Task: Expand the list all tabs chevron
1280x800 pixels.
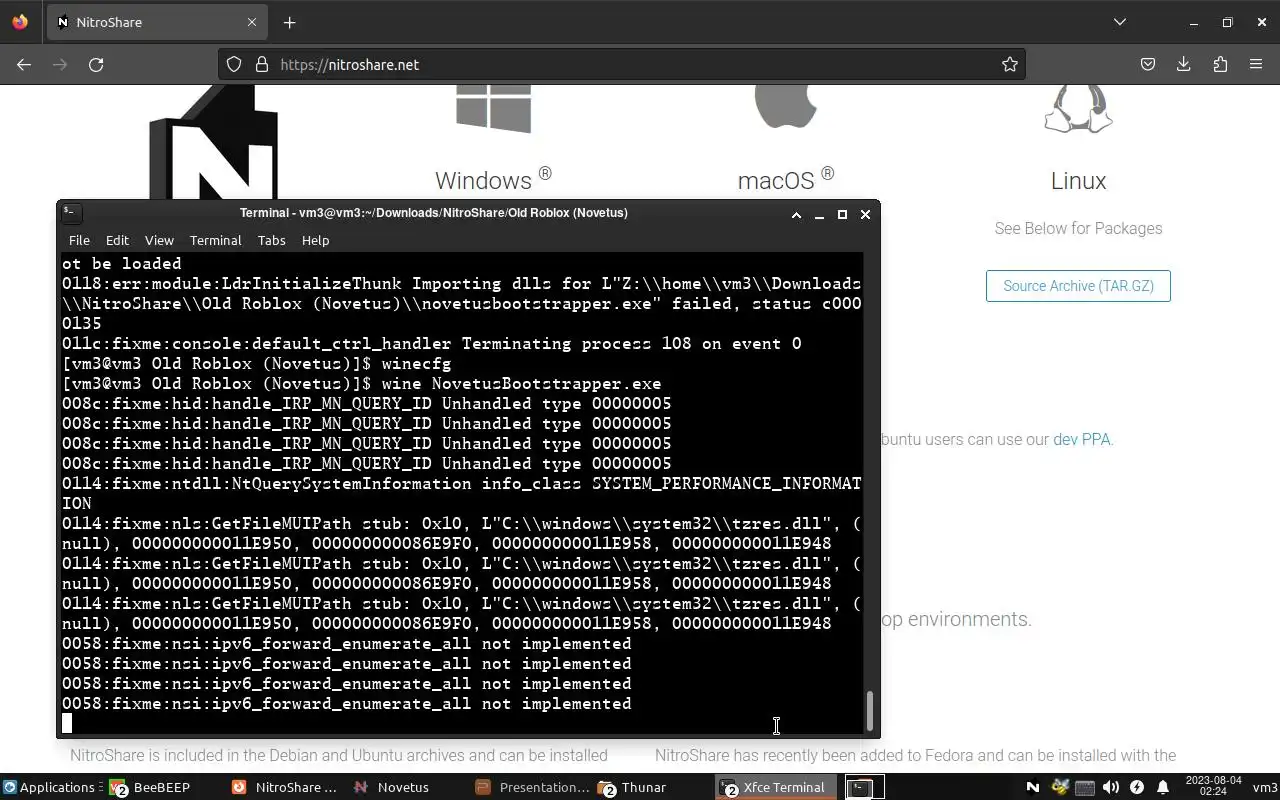Action: coord(1120,22)
